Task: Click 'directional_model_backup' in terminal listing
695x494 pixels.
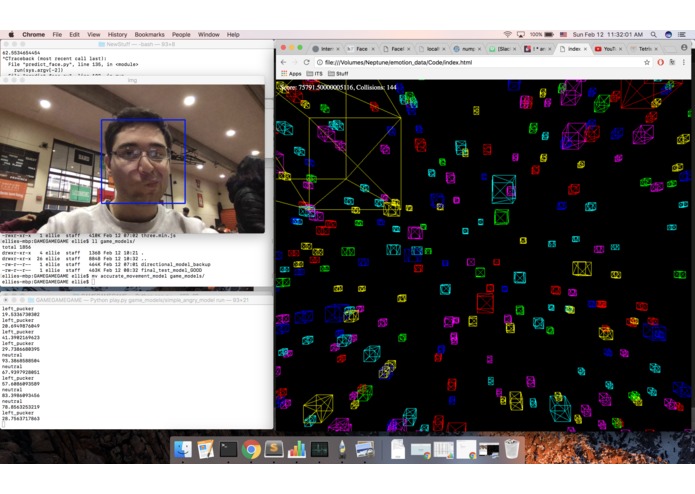Action: tap(175, 264)
